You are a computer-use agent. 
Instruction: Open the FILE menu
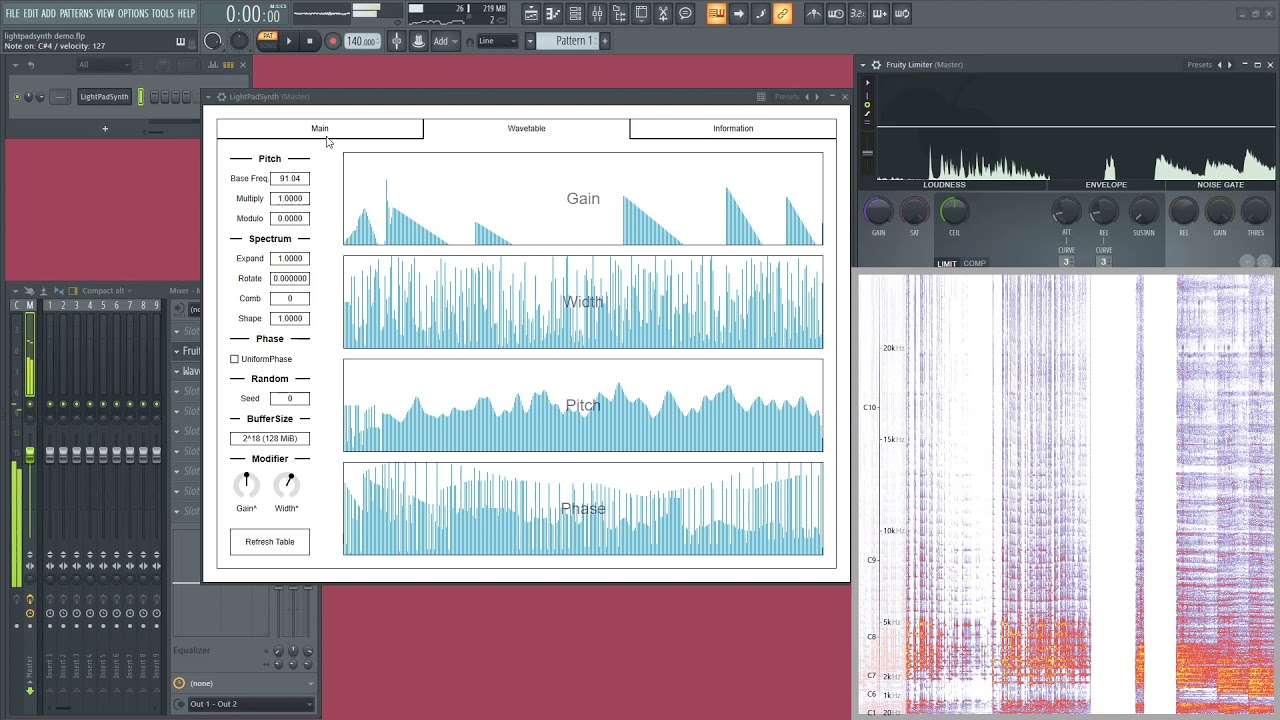click(12, 13)
